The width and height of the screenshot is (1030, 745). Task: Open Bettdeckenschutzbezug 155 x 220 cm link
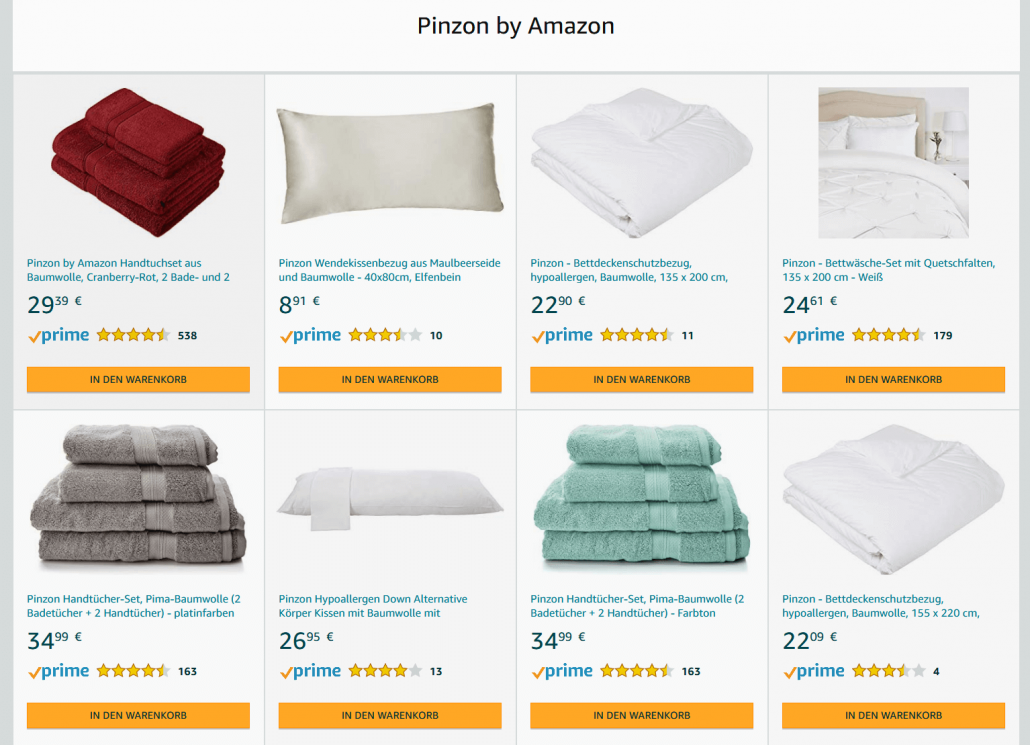tap(881, 606)
